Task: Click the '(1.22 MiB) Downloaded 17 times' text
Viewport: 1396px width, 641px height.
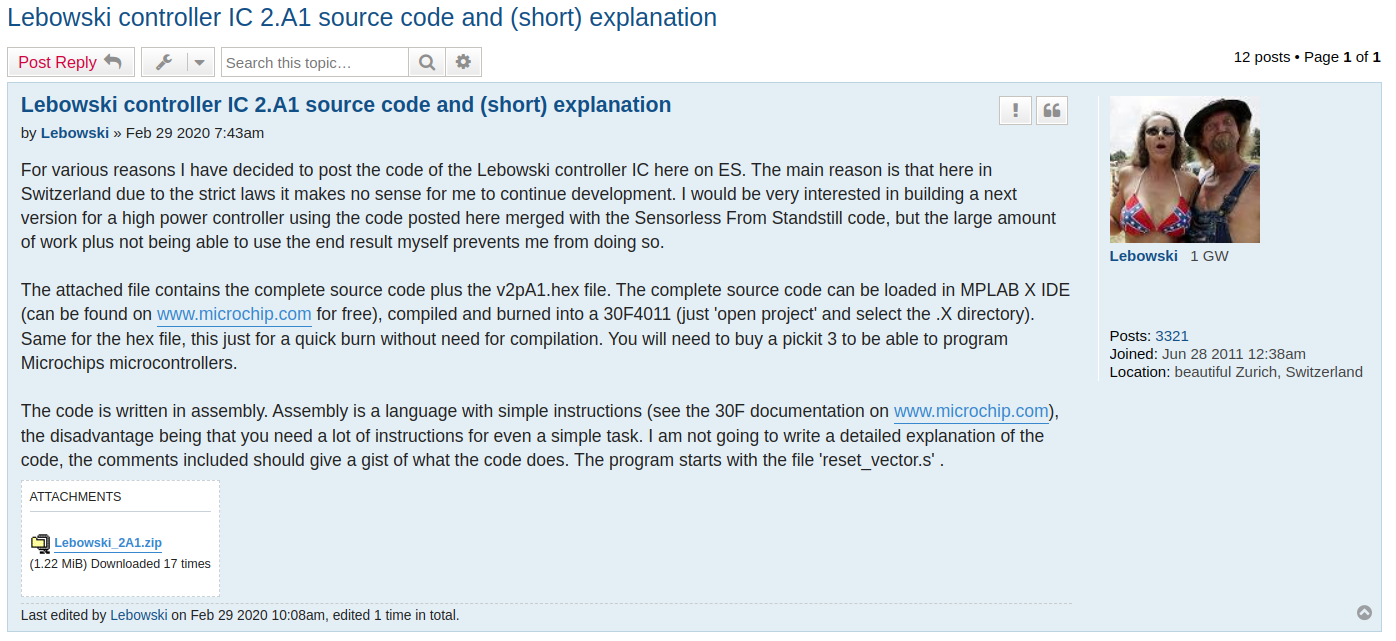Action: tap(120, 564)
